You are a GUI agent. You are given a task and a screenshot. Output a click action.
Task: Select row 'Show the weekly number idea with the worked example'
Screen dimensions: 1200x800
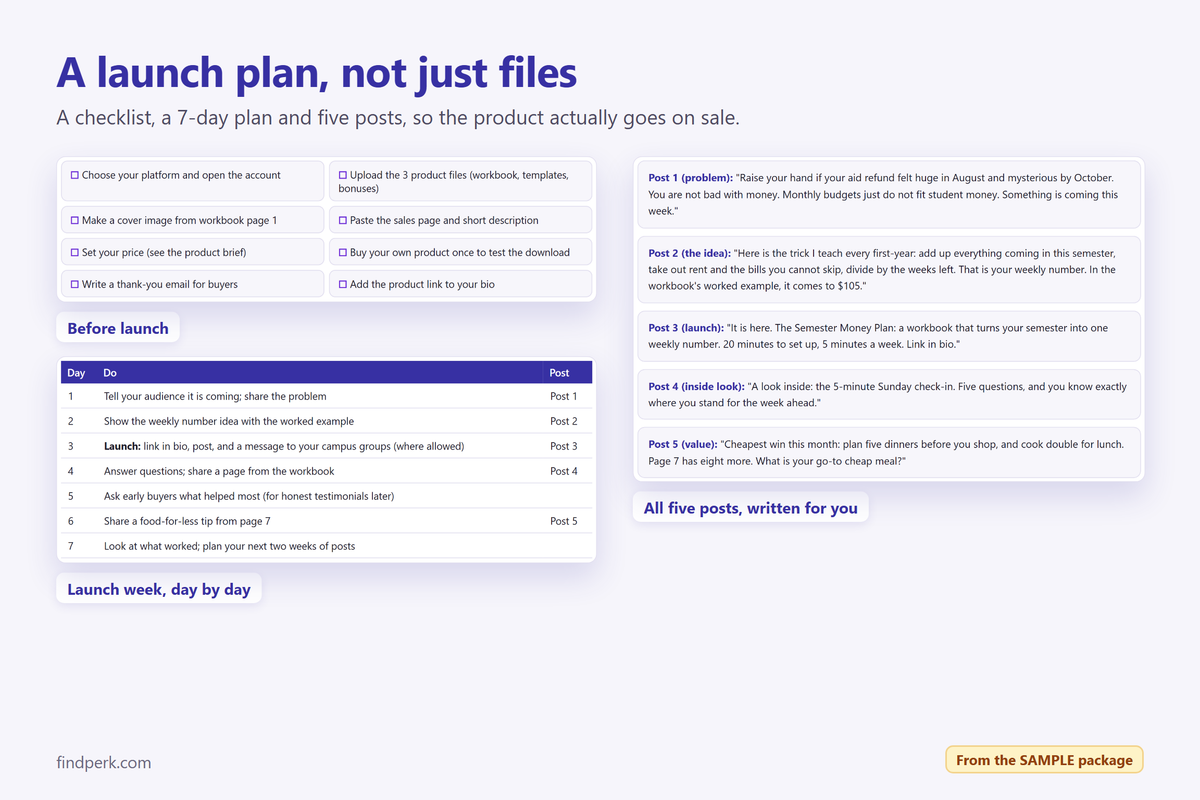point(326,421)
